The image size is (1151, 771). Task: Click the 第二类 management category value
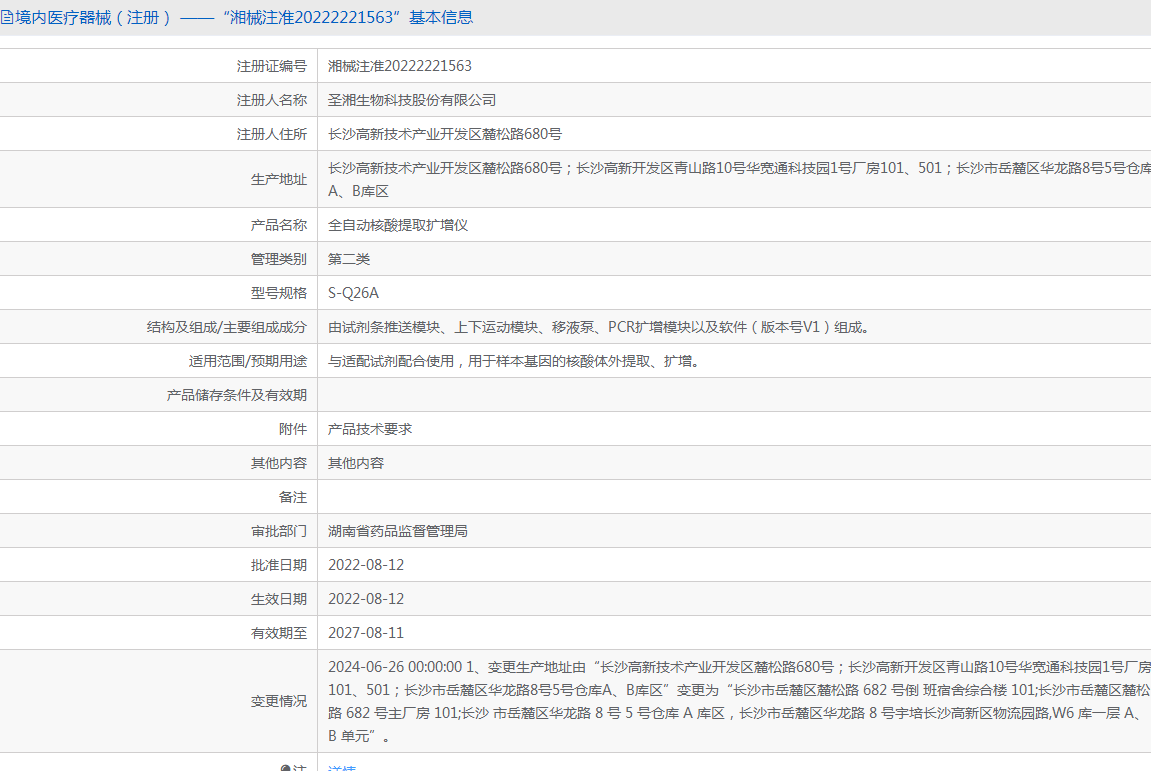(349, 259)
